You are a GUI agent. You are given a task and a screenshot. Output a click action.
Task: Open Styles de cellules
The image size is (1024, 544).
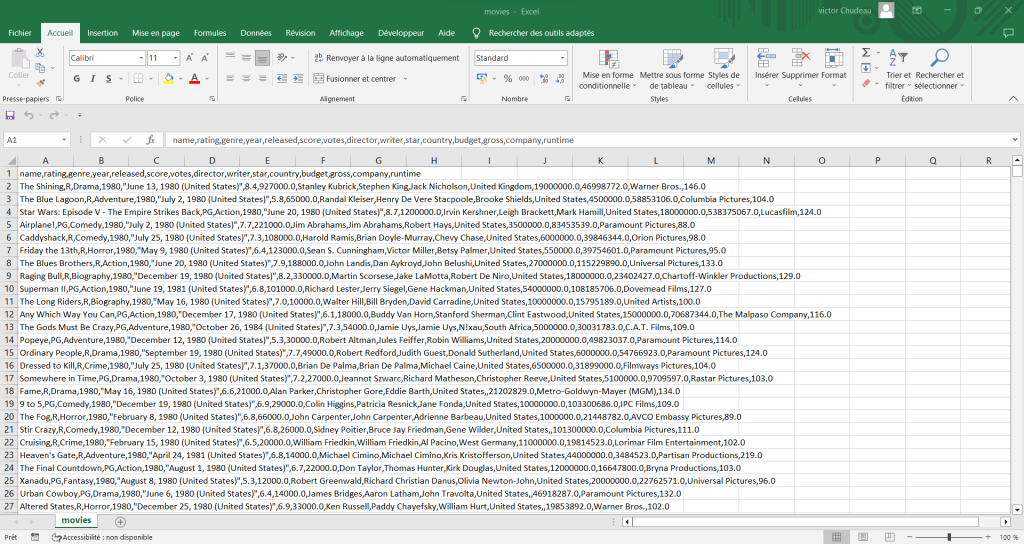(724, 69)
